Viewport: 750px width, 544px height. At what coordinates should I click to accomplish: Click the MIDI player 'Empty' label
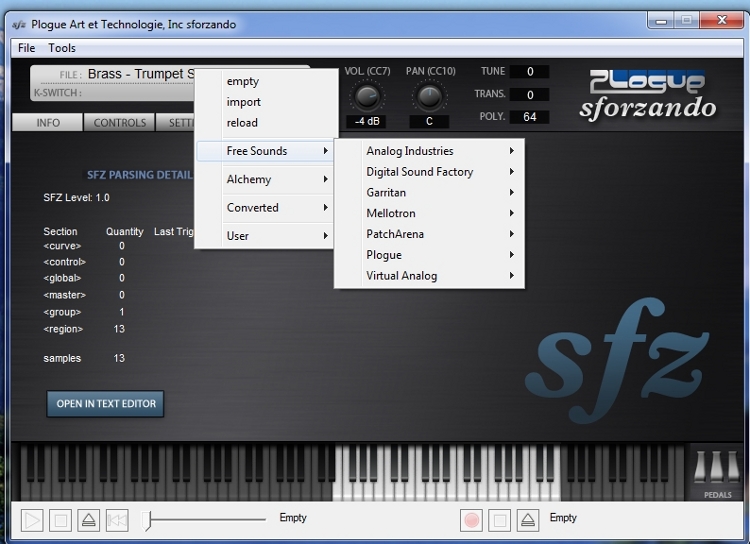[x=293, y=518]
